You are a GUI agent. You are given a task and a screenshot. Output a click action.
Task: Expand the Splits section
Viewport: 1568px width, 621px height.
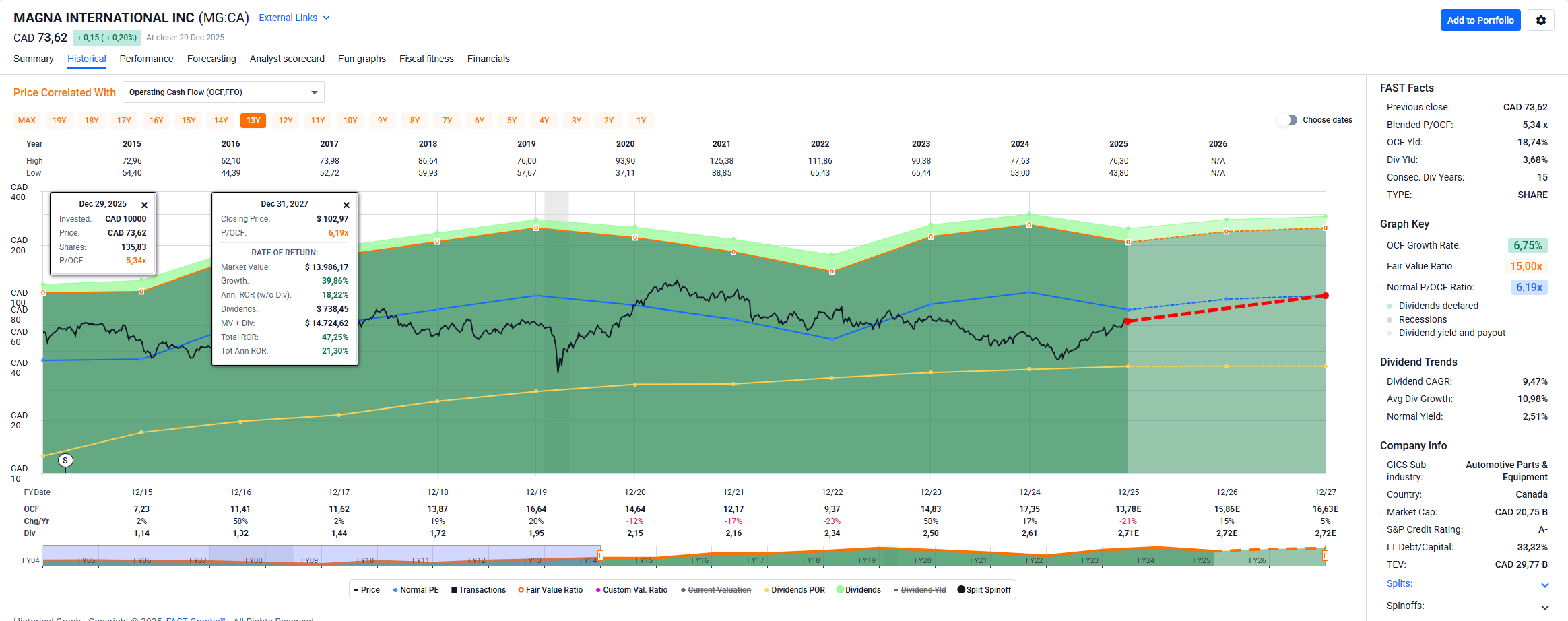(1544, 585)
